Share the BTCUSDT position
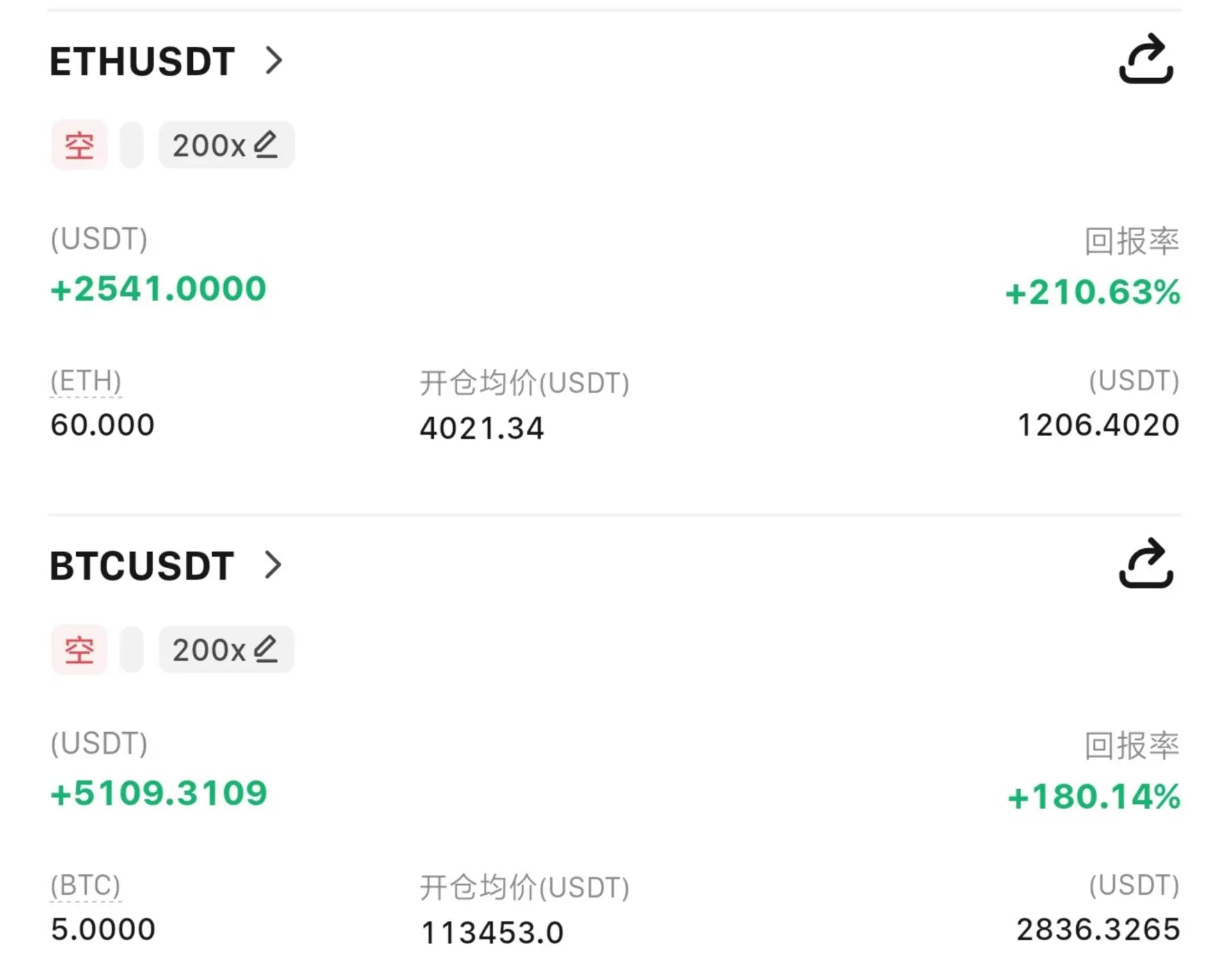The image size is (1230, 980). click(1146, 563)
